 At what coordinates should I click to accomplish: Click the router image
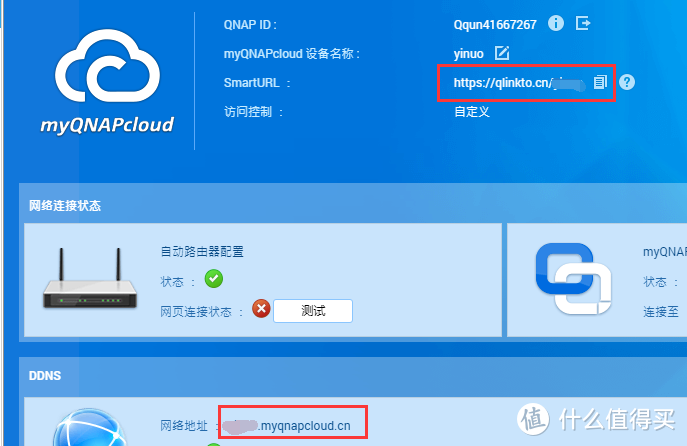[x=90, y=278]
